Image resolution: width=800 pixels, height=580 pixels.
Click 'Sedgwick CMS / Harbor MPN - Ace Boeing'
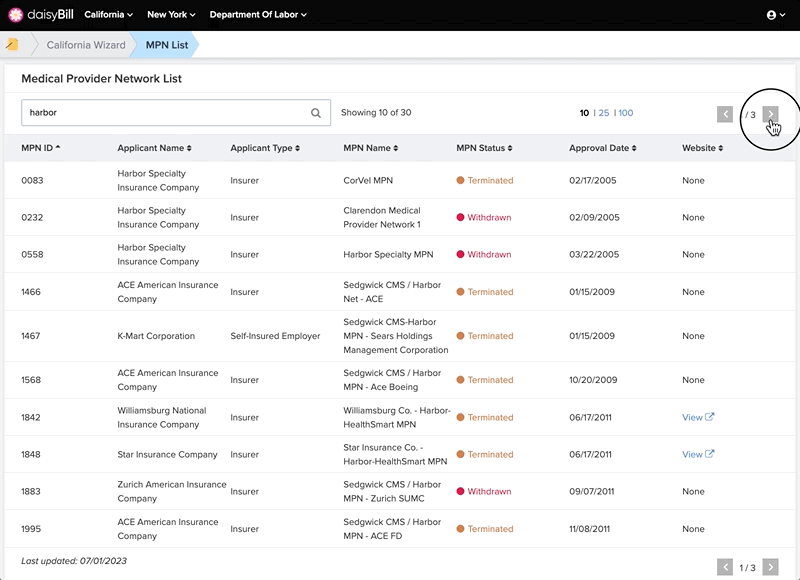tap(392, 380)
